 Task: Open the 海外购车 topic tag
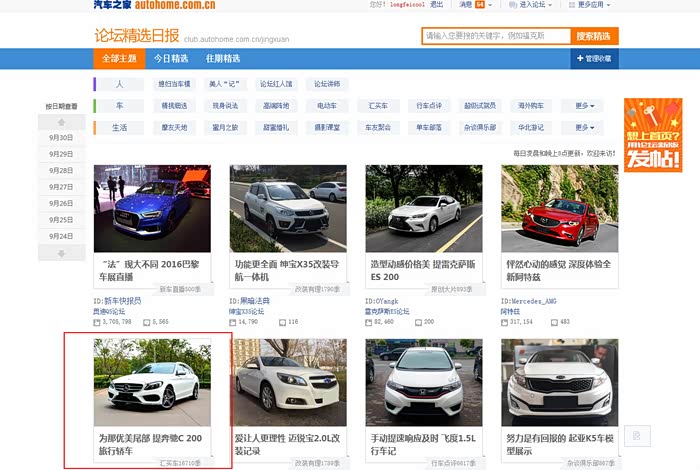[531, 106]
